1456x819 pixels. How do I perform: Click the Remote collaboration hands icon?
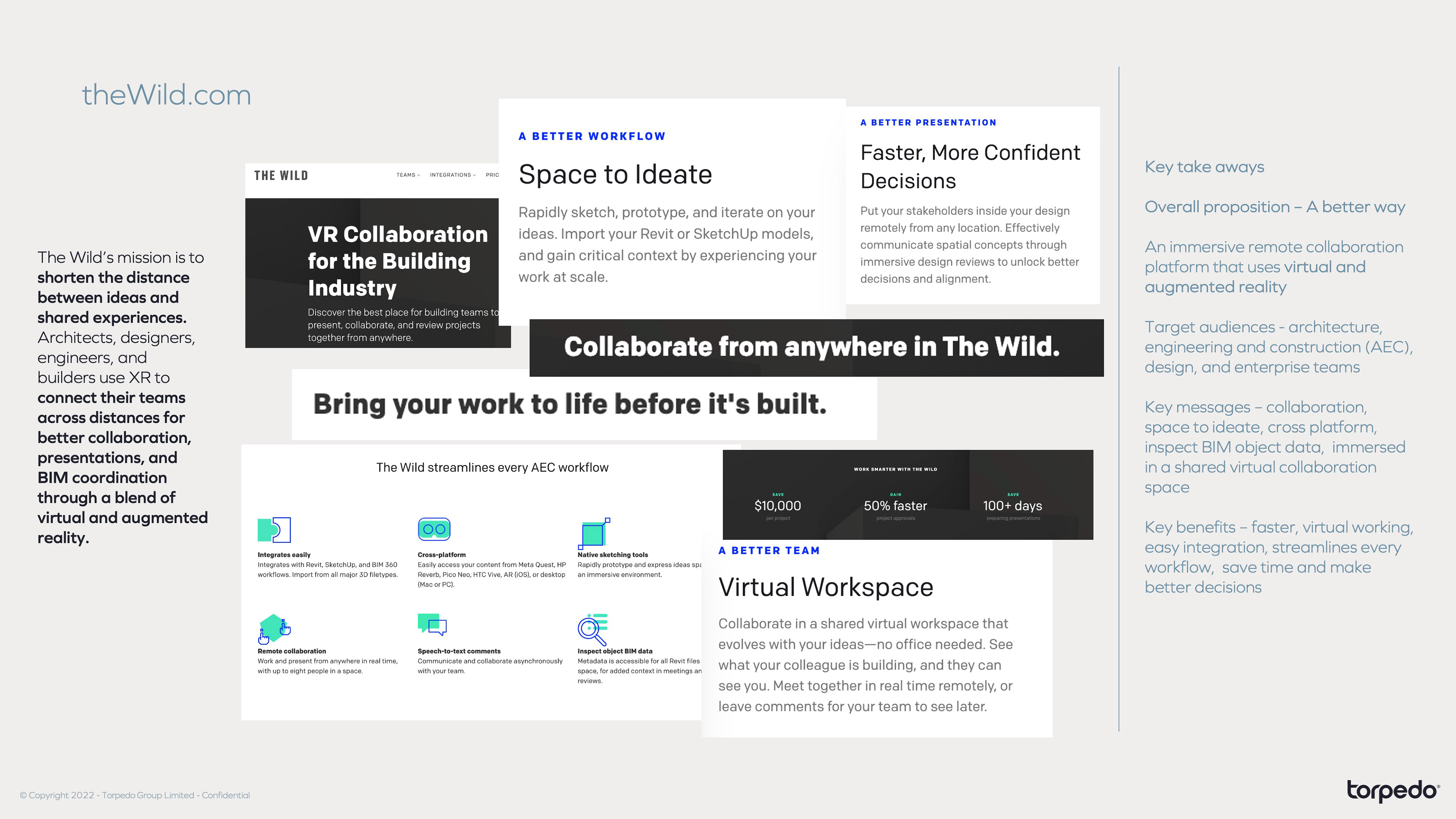(x=274, y=629)
